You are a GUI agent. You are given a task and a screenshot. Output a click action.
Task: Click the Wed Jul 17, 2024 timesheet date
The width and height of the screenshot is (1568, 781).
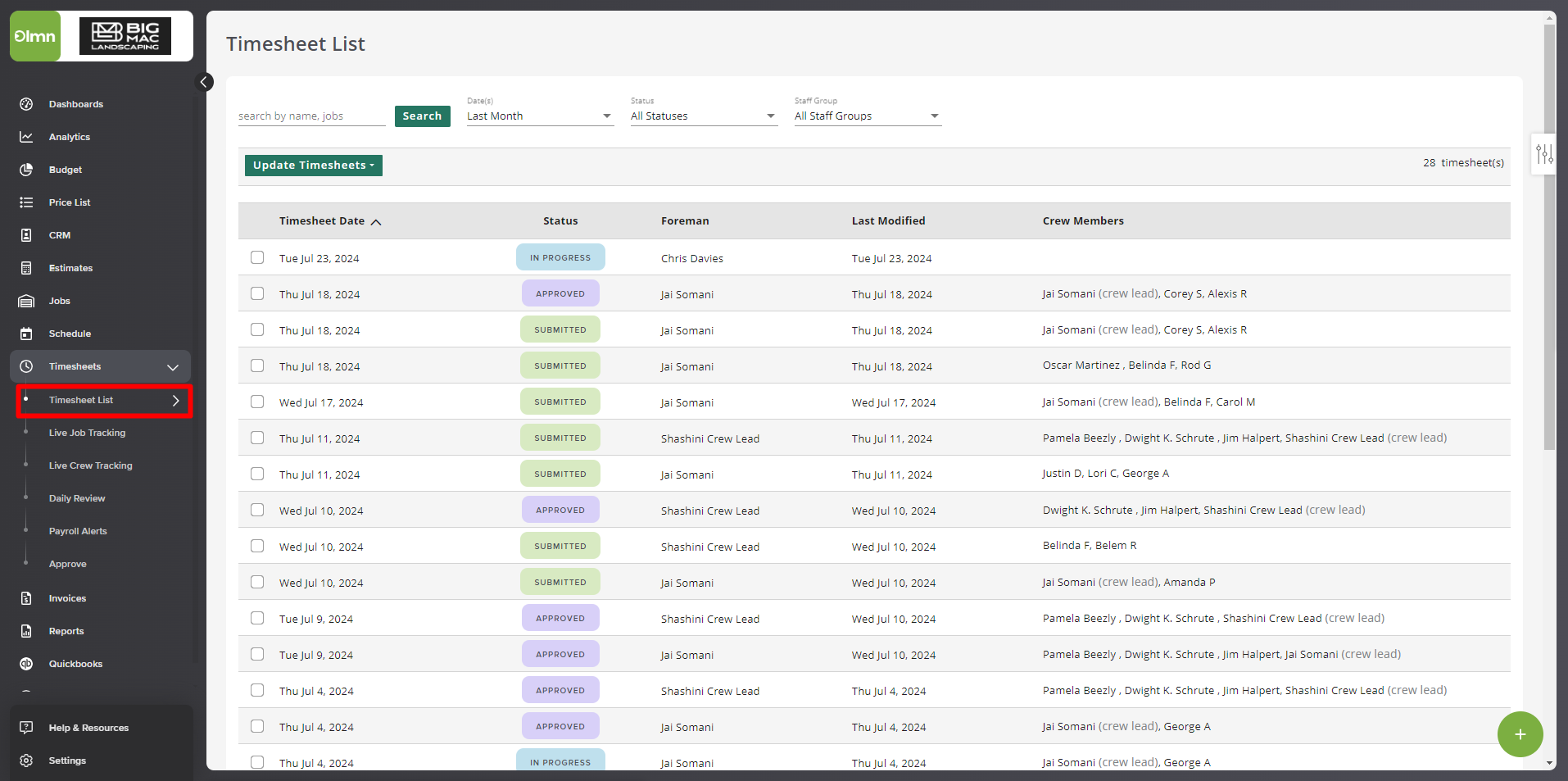tap(321, 402)
